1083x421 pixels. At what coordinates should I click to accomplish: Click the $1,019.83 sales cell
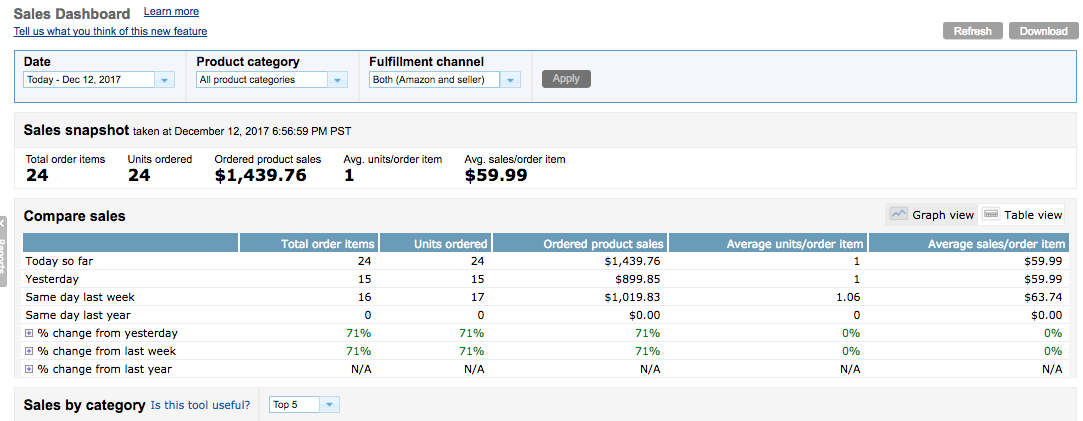pos(631,297)
